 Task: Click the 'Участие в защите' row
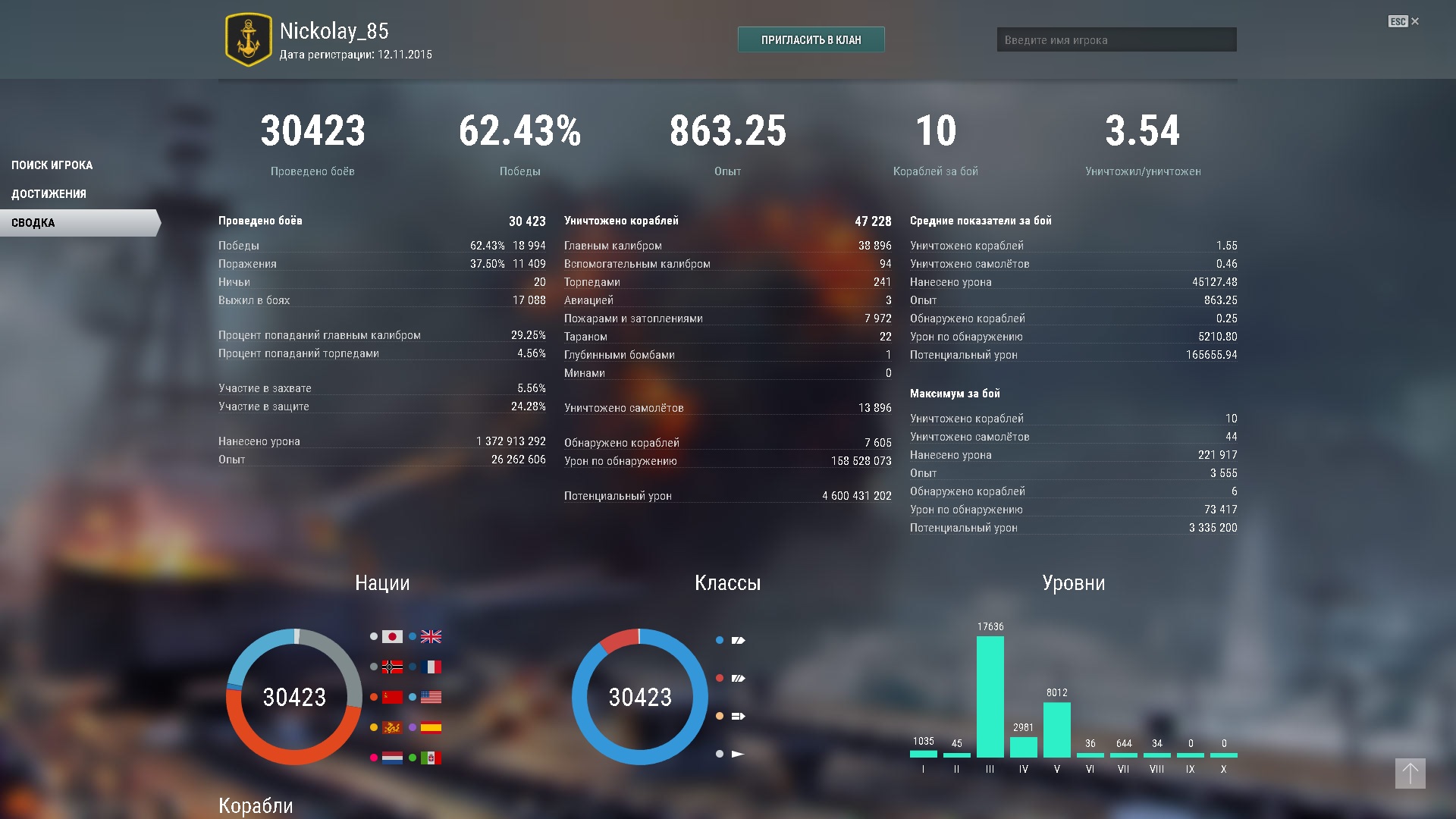click(x=382, y=406)
